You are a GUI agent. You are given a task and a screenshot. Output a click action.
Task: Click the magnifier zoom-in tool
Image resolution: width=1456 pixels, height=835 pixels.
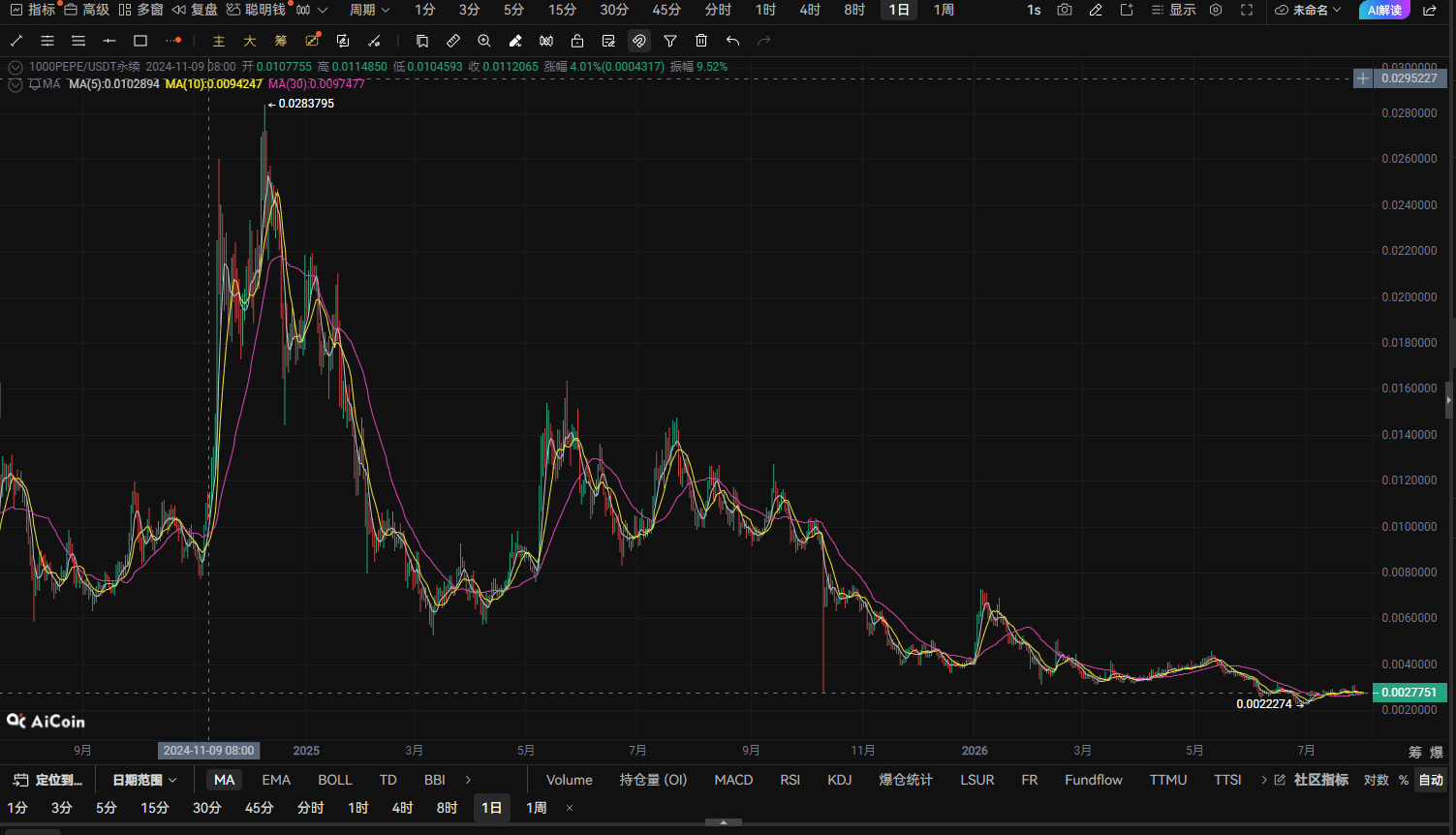pyautogui.click(x=484, y=41)
